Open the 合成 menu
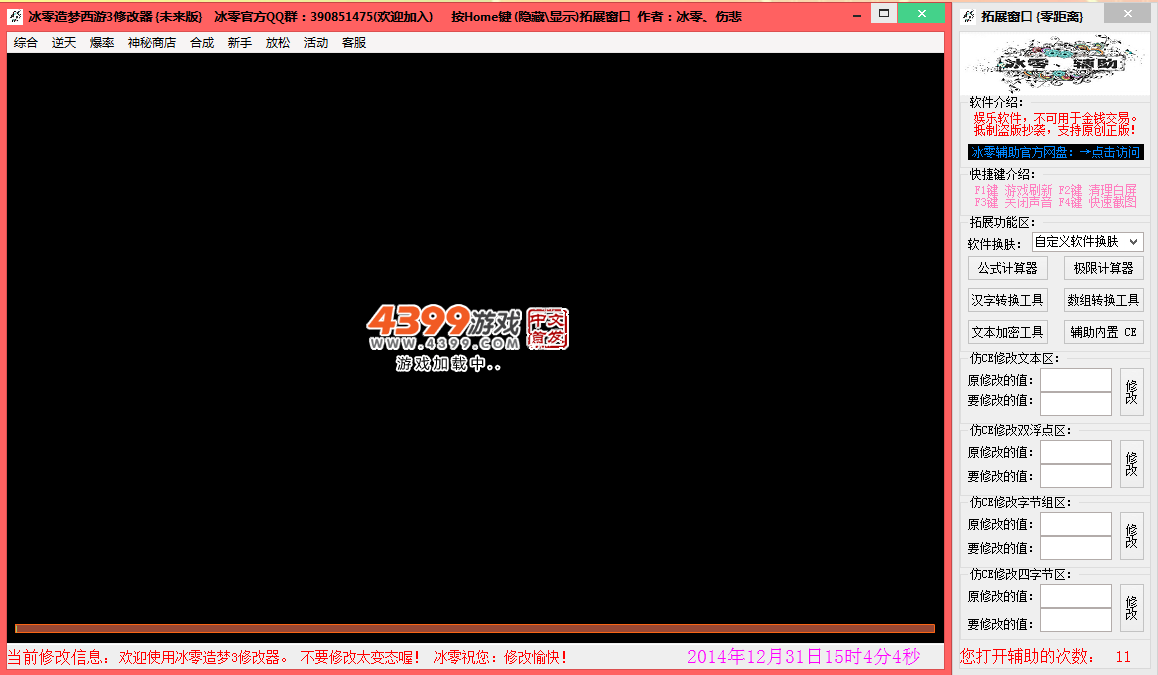The image size is (1158, 675). pyautogui.click(x=202, y=43)
